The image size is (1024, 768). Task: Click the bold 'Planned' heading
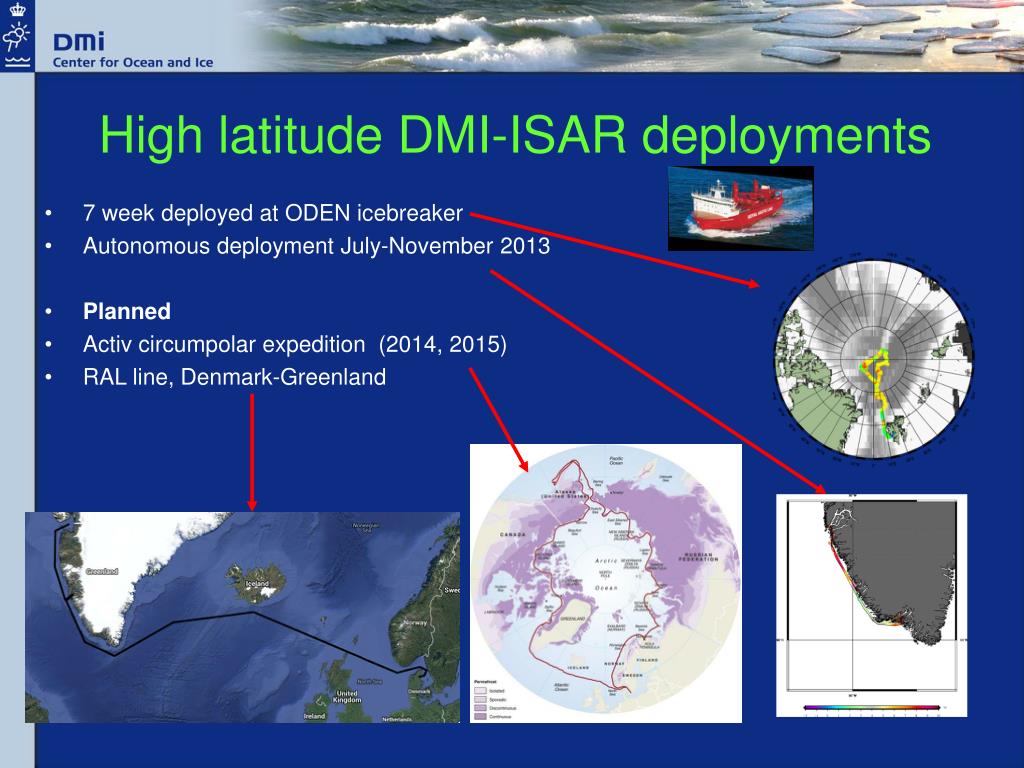(x=127, y=312)
